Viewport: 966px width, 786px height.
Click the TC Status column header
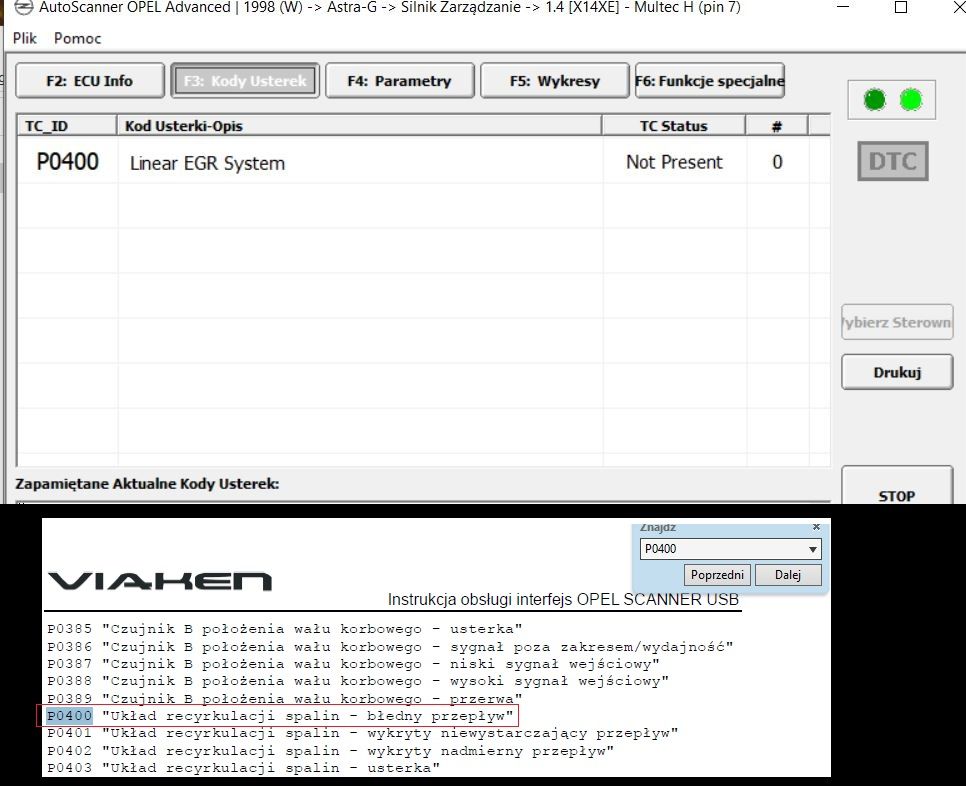(674, 126)
